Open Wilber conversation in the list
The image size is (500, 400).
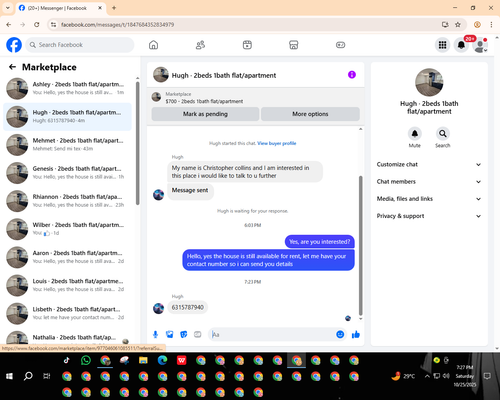tap(67, 229)
